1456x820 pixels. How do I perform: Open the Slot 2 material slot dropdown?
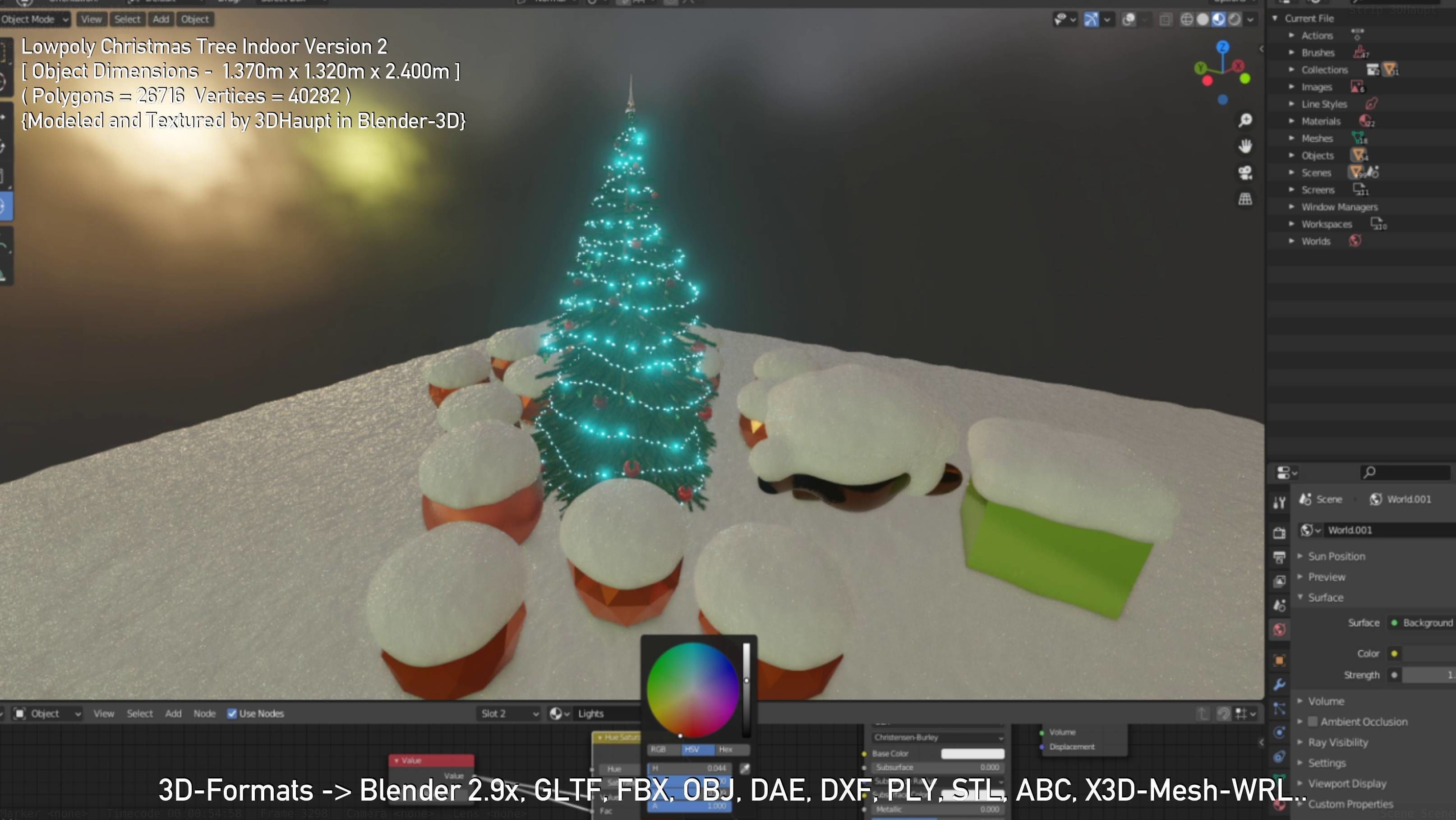point(510,713)
